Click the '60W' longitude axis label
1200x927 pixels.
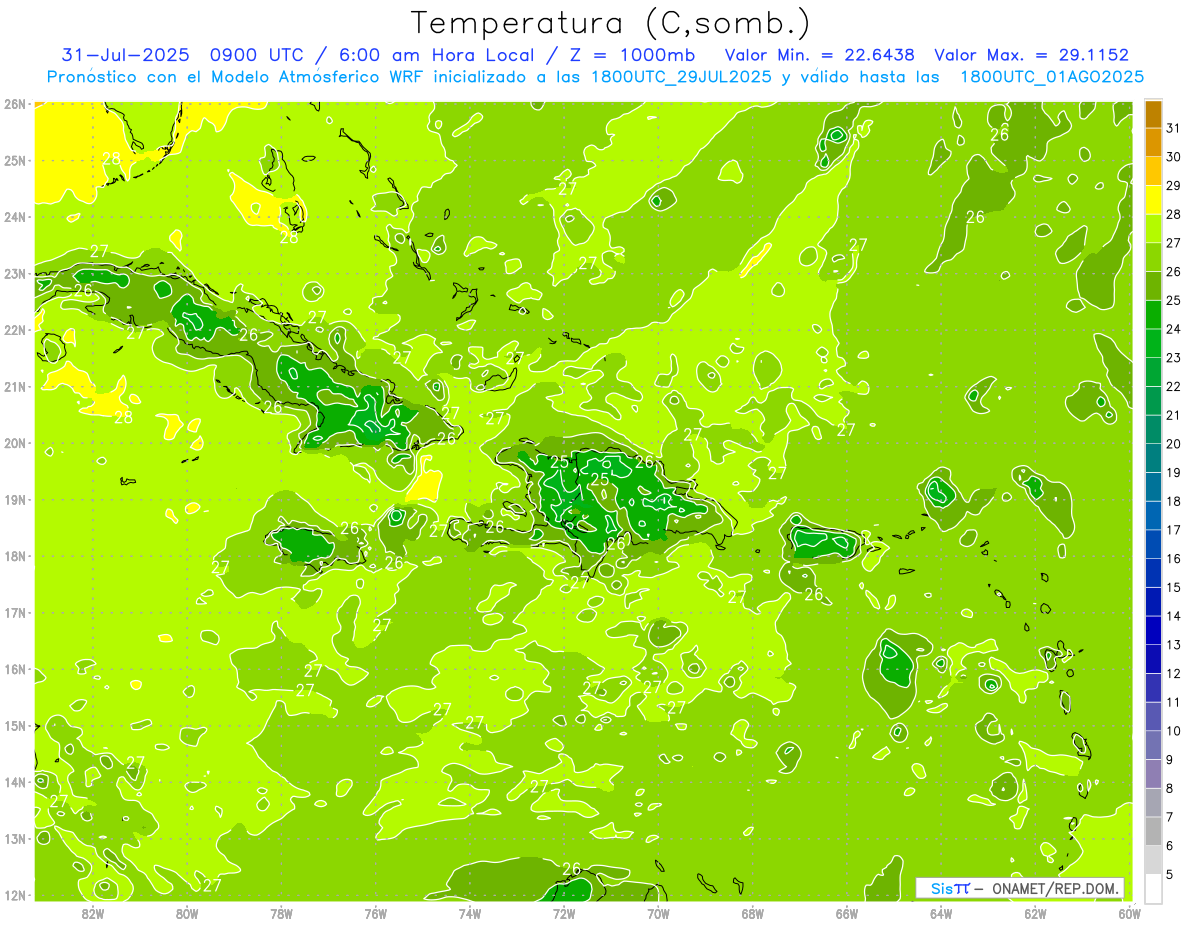(1129, 913)
